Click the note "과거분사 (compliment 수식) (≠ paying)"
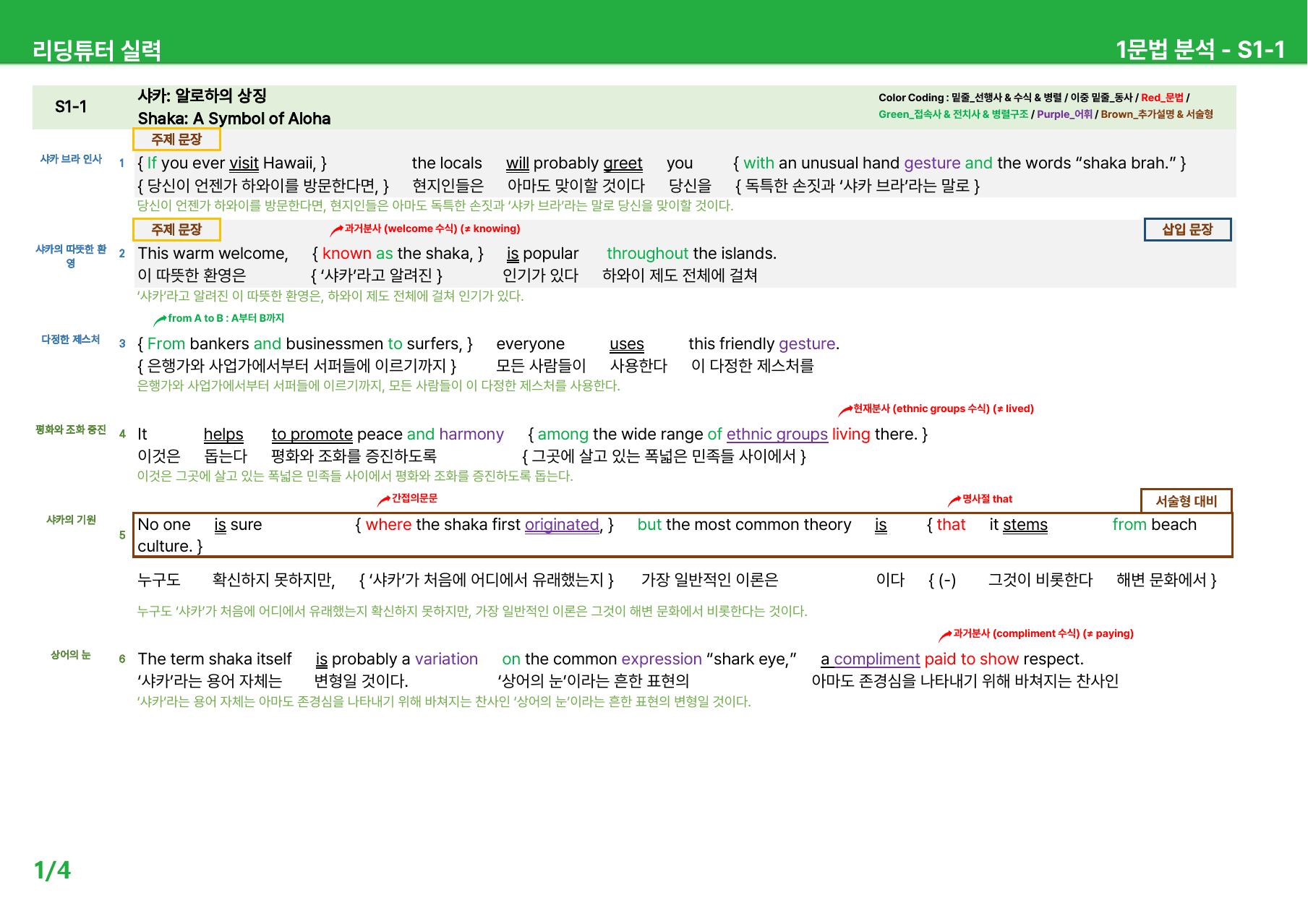1308x924 pixels. [1043, 633]
